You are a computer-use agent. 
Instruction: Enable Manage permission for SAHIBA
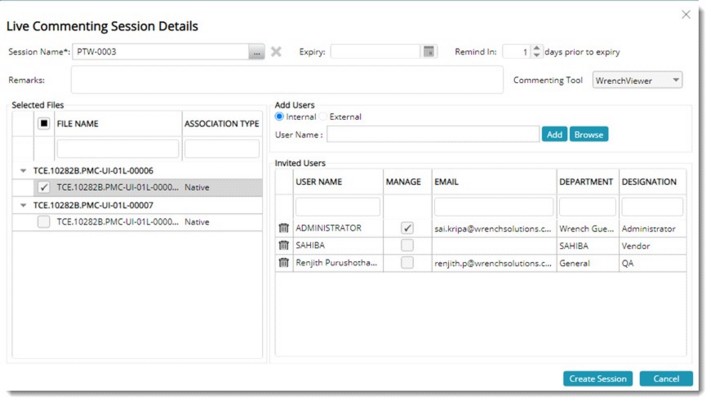tap(406, 246)
